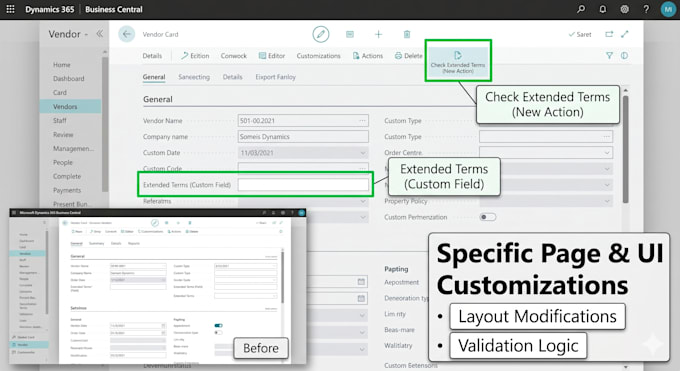This screenshot has height=371, width=680.
Task: Open Complete in sidebar
Action: point(67,176)
